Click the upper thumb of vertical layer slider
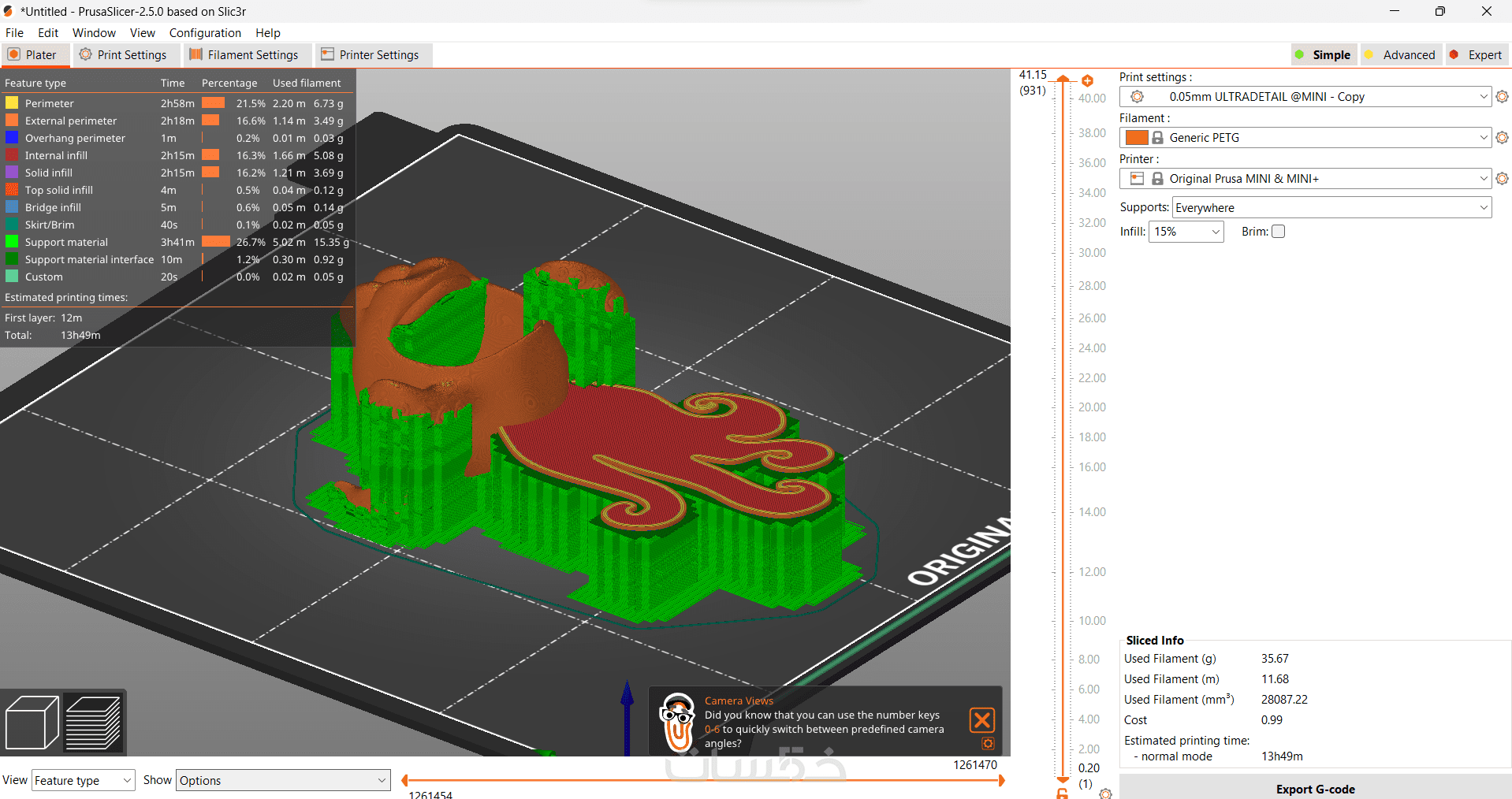 click(1063, 78)
